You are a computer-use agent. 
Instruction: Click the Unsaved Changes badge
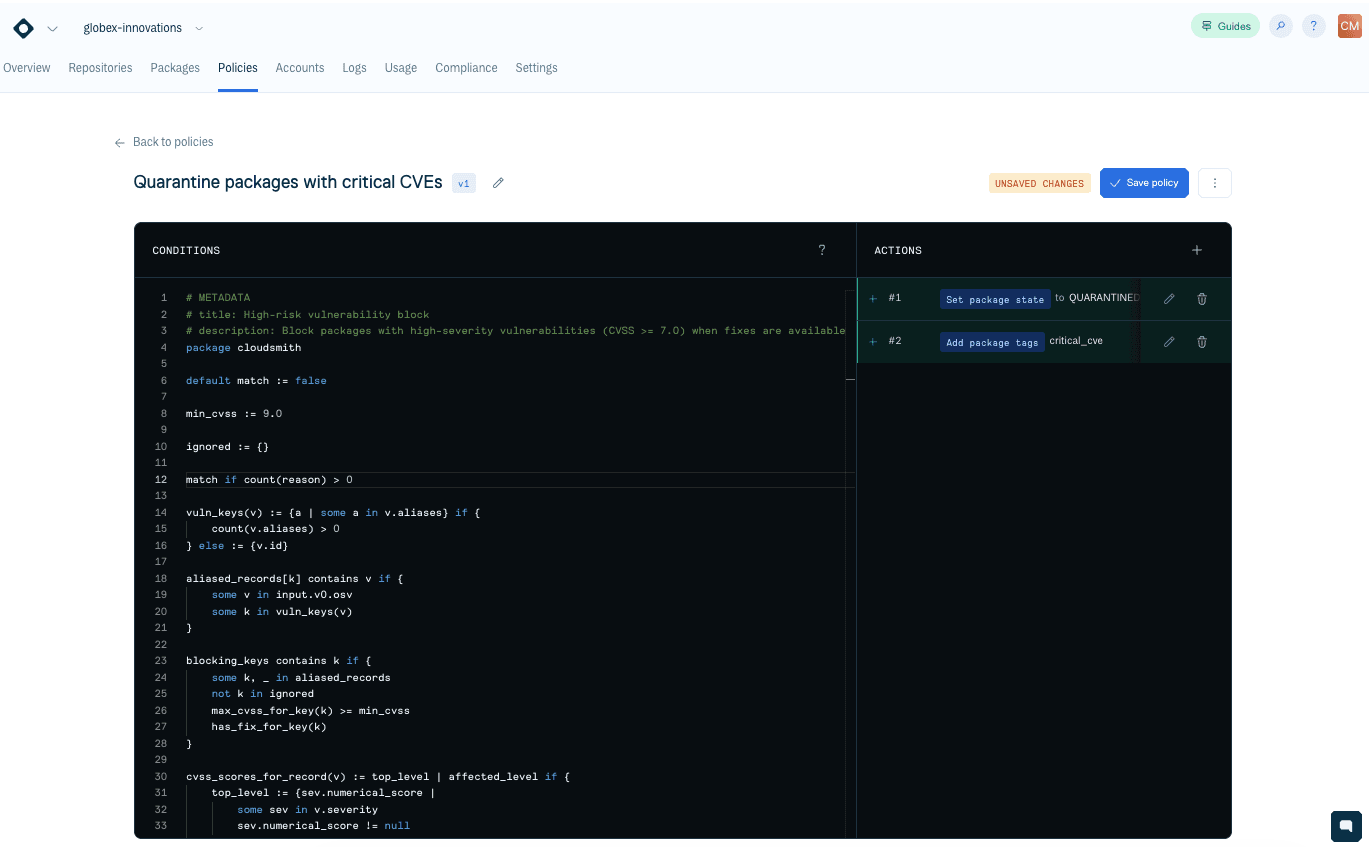pos(1039,183)
